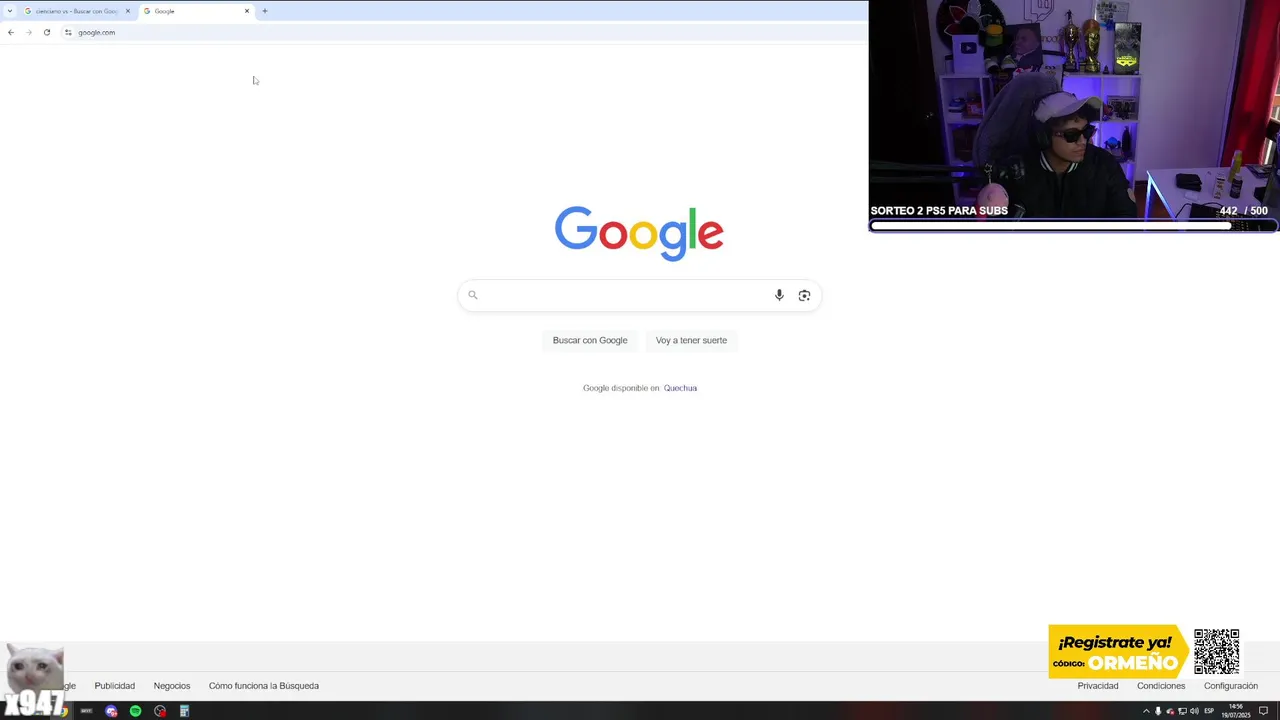The image size is (1280, 720).
Task: Click the microphone icon in the system tray
Action: coord(1158,711)
